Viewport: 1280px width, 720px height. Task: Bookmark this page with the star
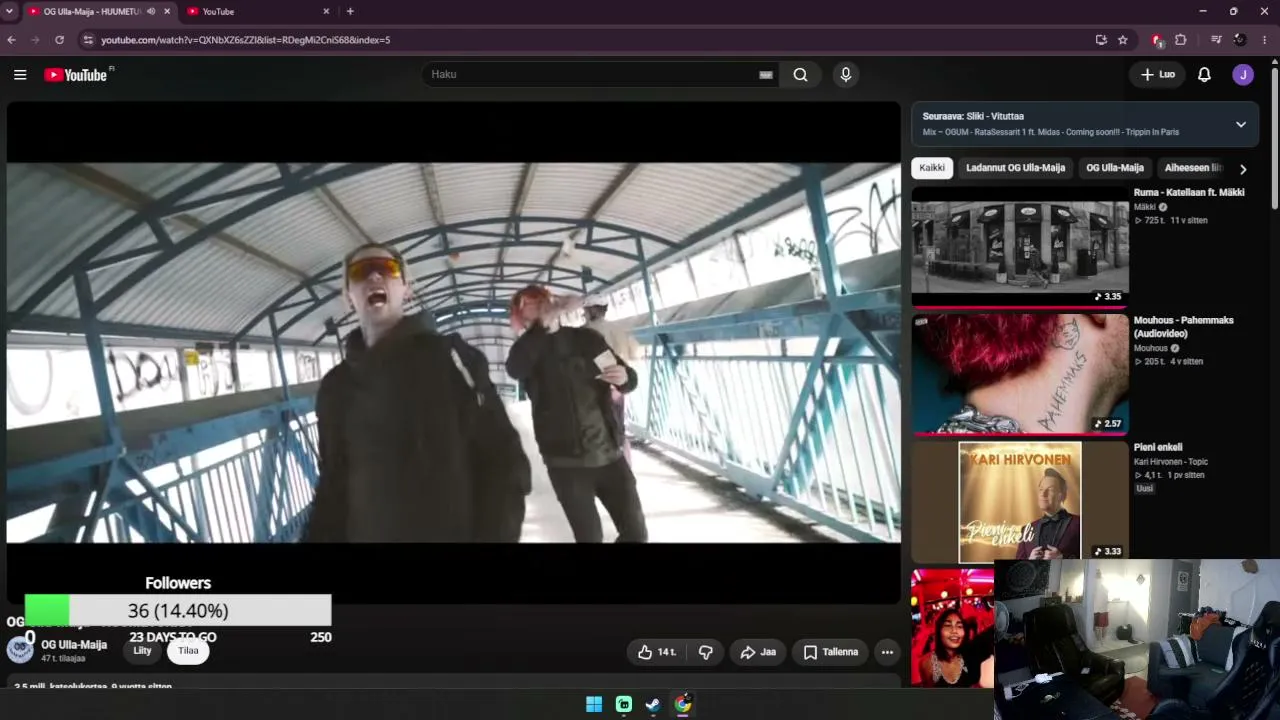[x=1123, y=40]
